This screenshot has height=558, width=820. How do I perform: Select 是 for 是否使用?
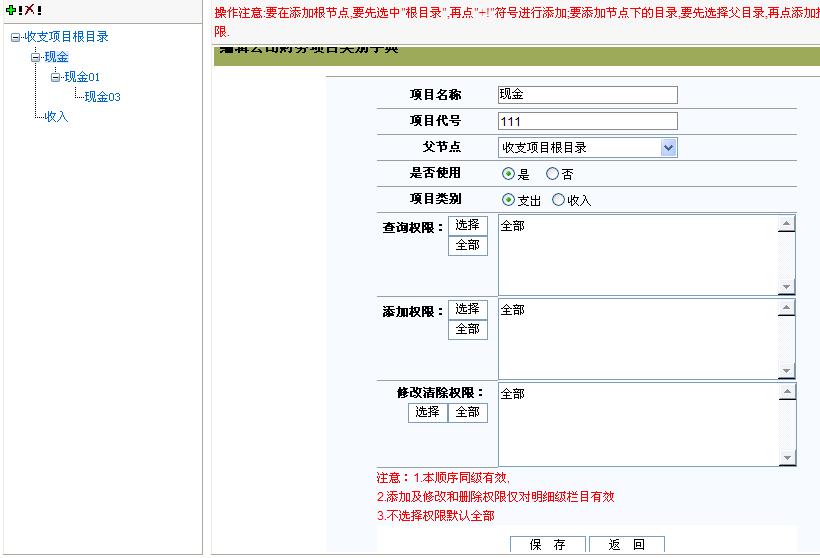(508, 174)
